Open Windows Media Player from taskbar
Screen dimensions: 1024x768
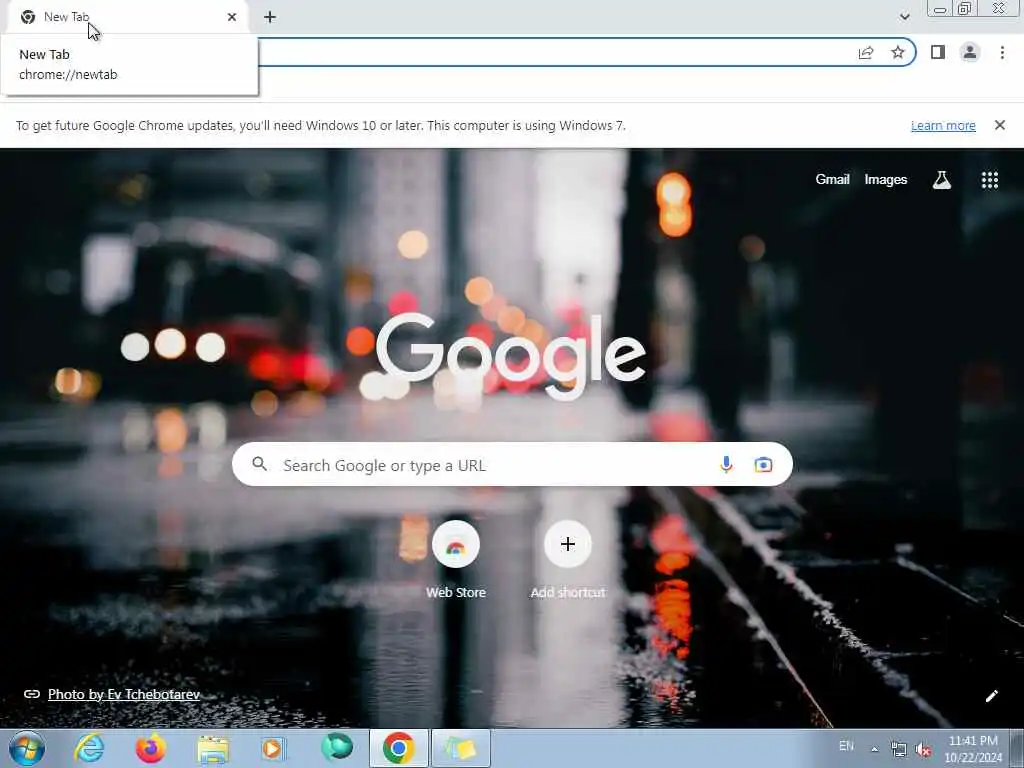point(274,748)
